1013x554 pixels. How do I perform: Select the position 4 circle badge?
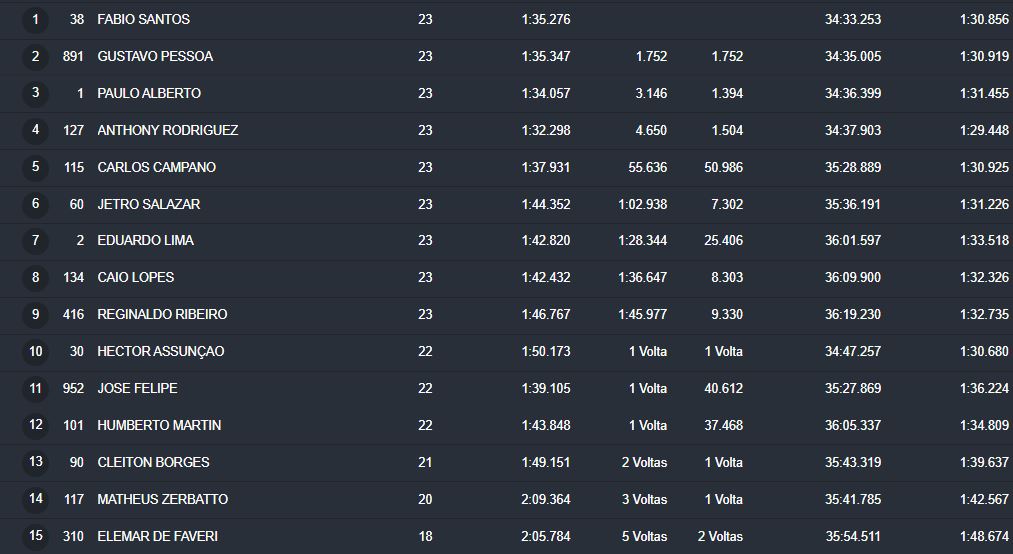pyautogui.click(x=36, y=130)
